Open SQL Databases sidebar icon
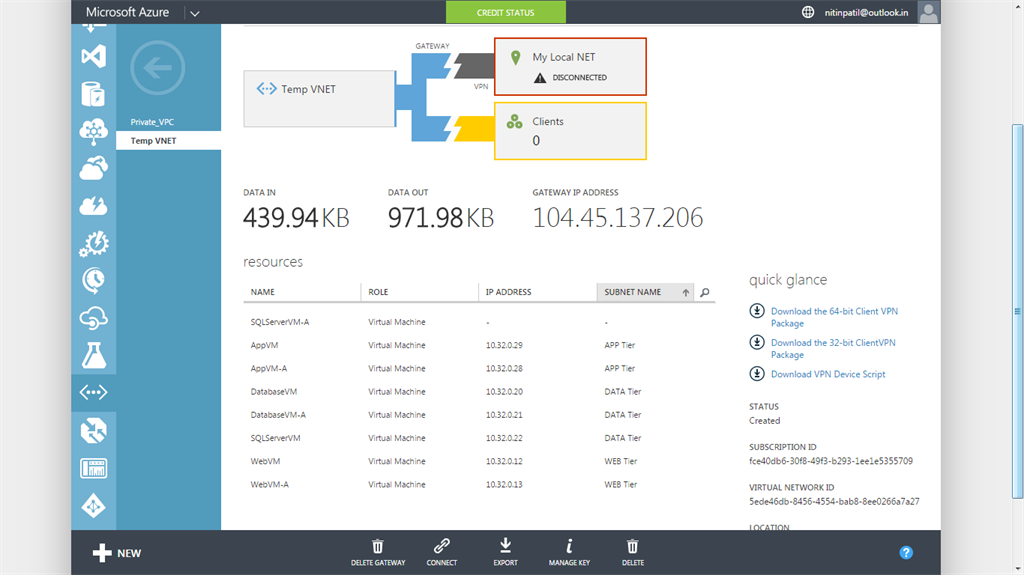This screenshot has width=1024, height=575. [x=93, y=94]
